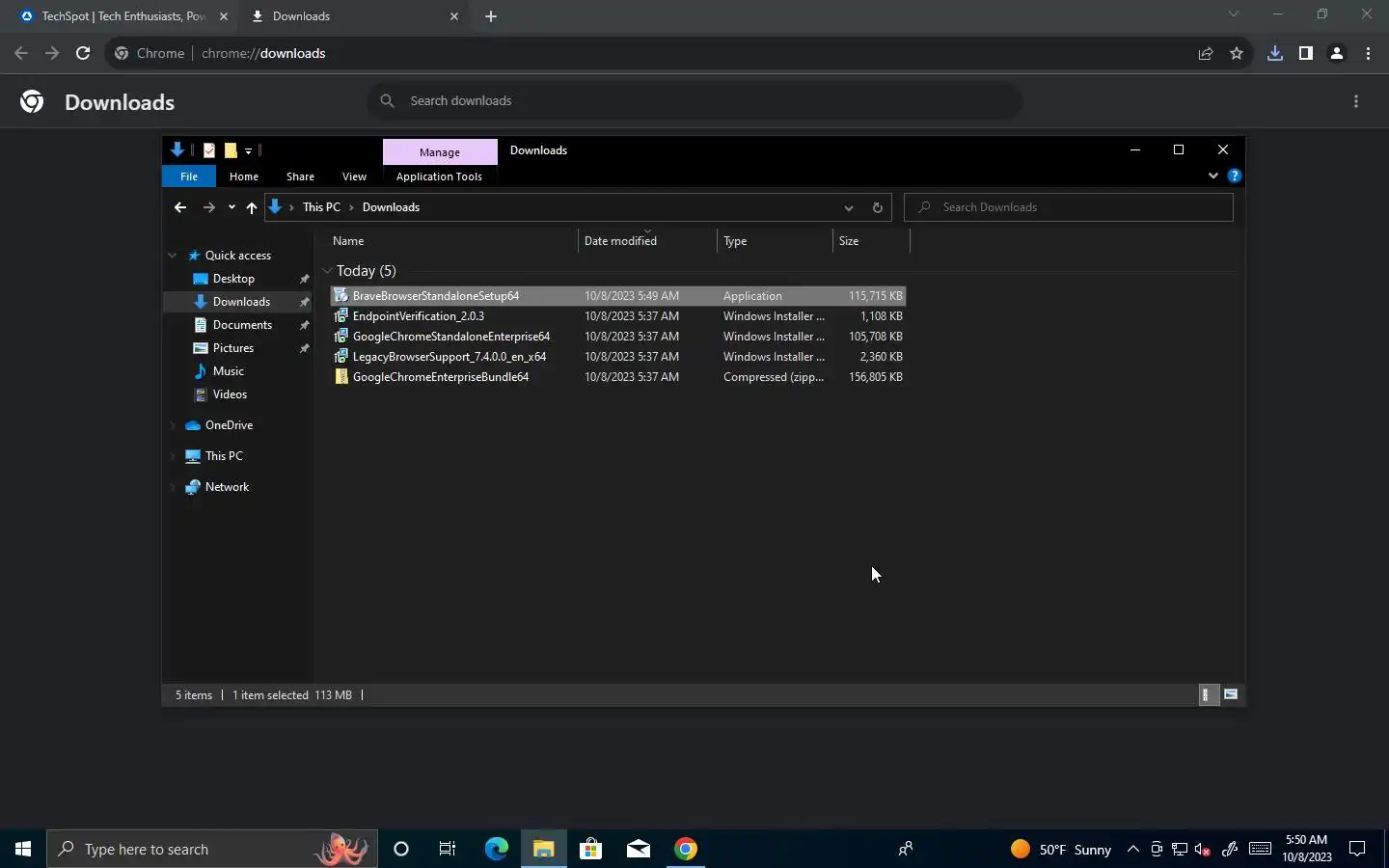Show hidden system tray icons
The height and width of the screenshot is (868, 1389).
[1133, 849]
